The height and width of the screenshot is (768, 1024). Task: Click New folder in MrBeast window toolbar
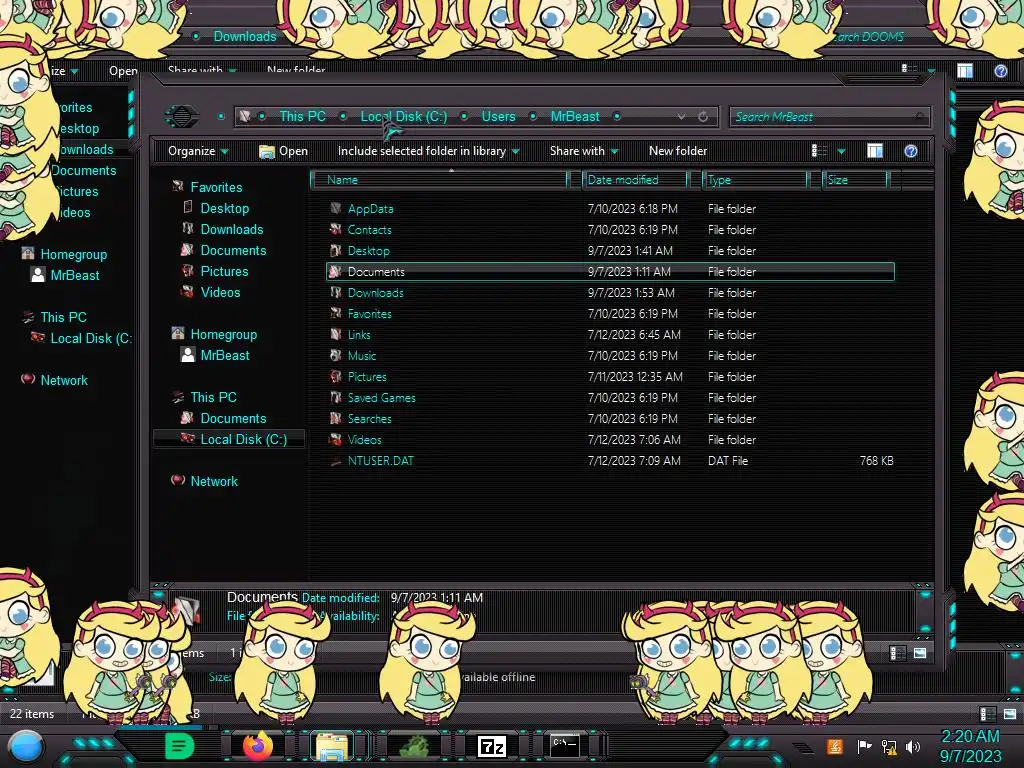point(678,152)
